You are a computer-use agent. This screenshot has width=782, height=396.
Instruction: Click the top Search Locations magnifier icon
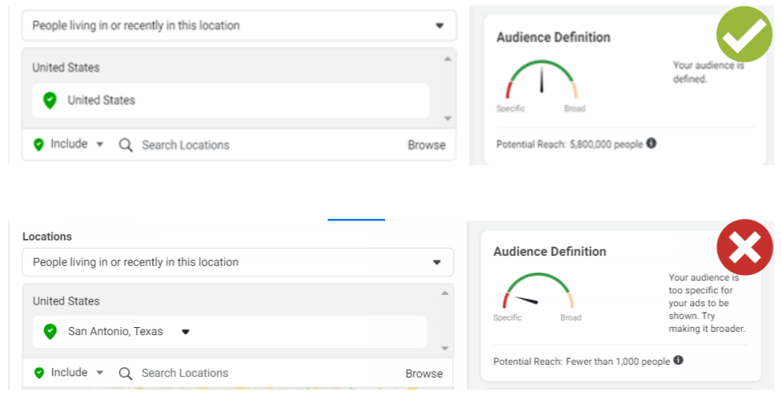126,145
